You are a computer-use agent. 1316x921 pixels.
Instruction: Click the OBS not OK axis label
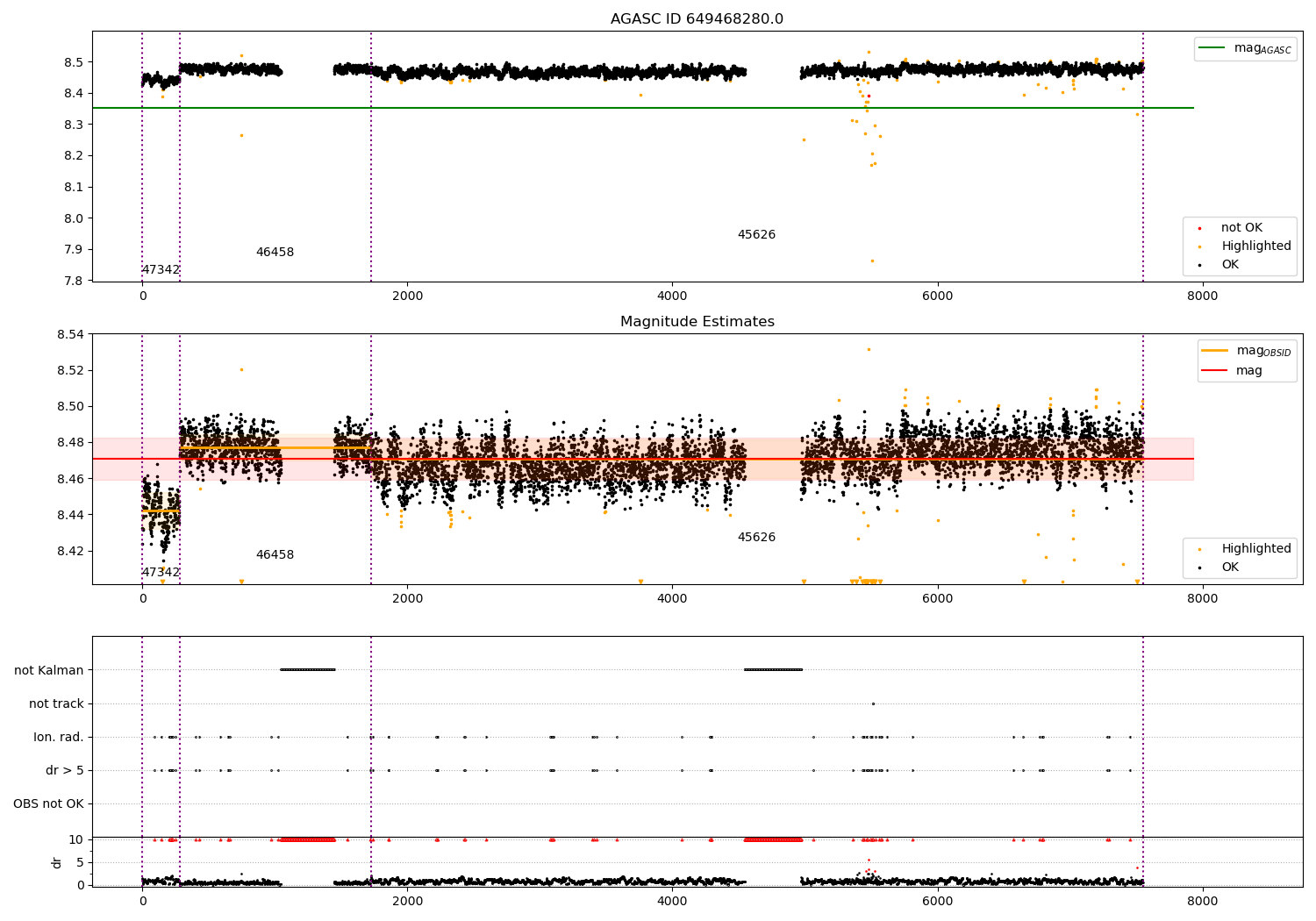(x=48, y=804)
